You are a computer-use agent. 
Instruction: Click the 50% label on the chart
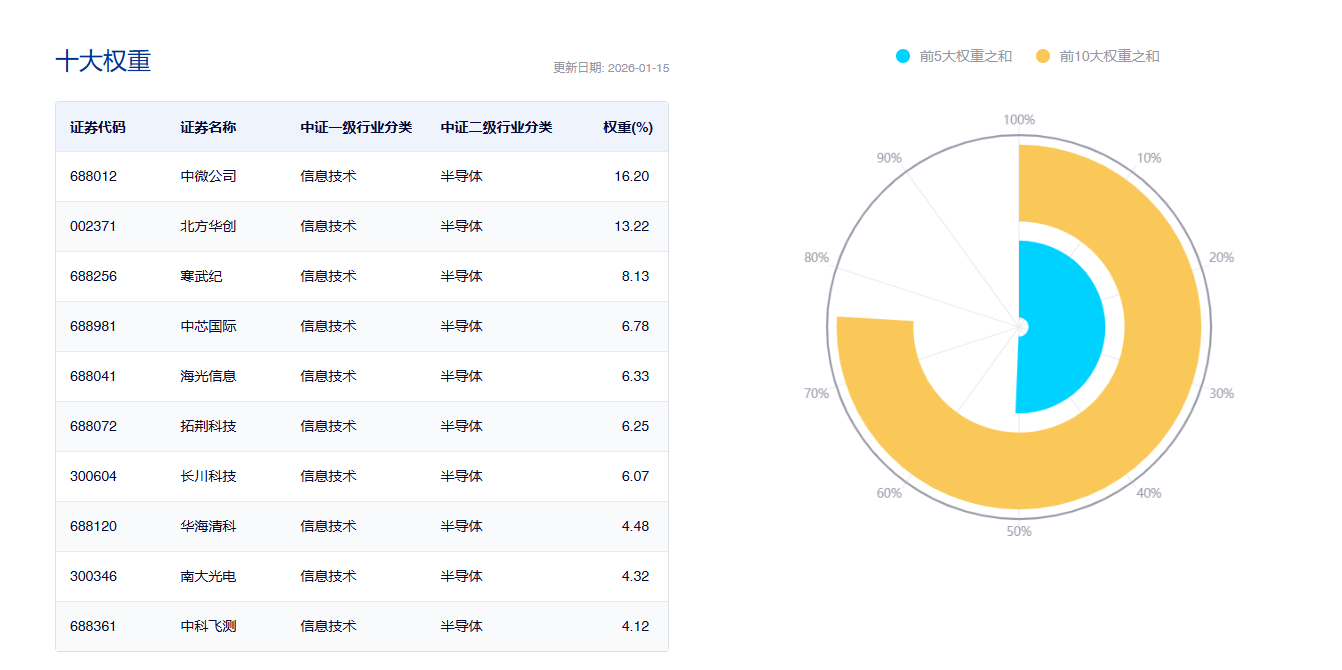1017,532
